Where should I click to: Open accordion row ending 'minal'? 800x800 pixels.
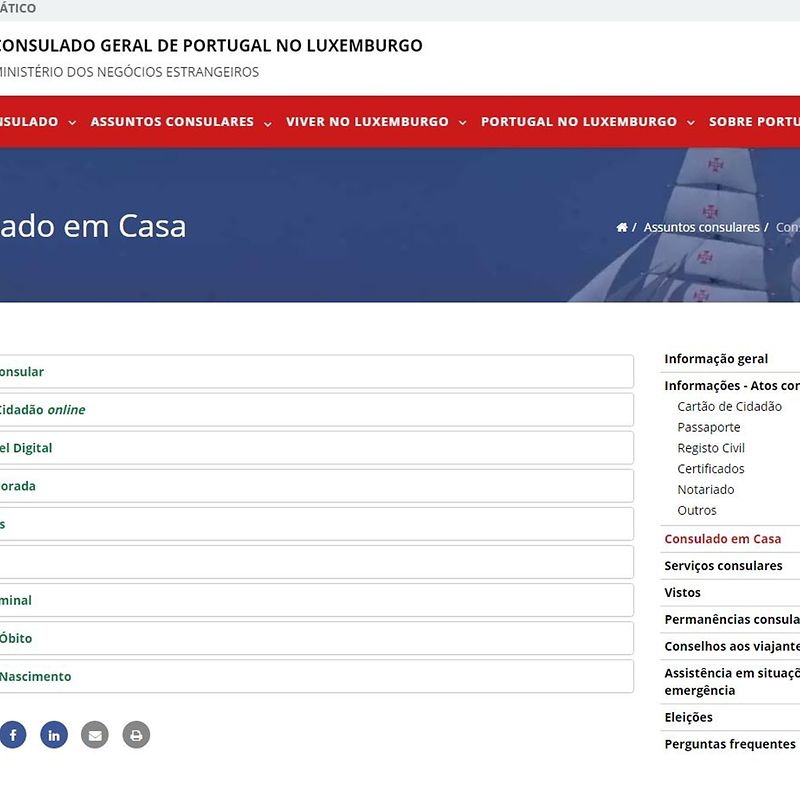[316, 600]
